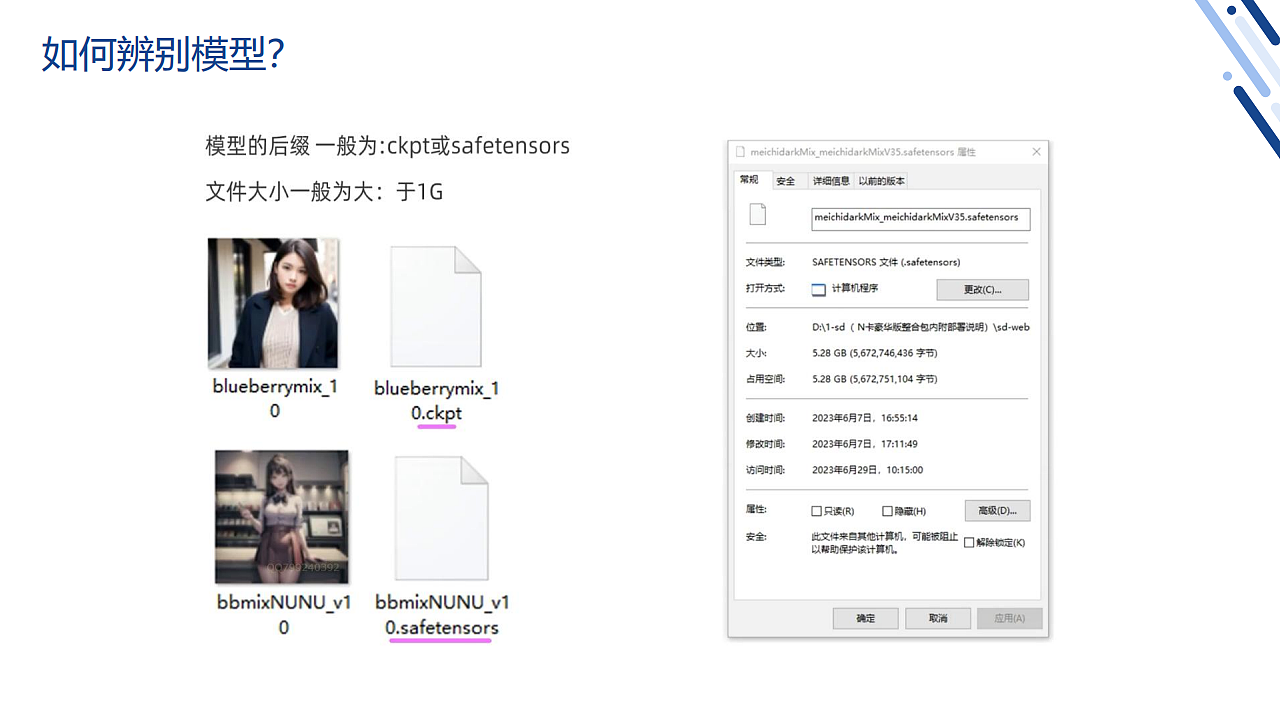The width and height of the screenshot is (1280, 720).
Task: Click the bbmixNUNU_v1 0.safetensors file icon
Action: tap(441, 518)
